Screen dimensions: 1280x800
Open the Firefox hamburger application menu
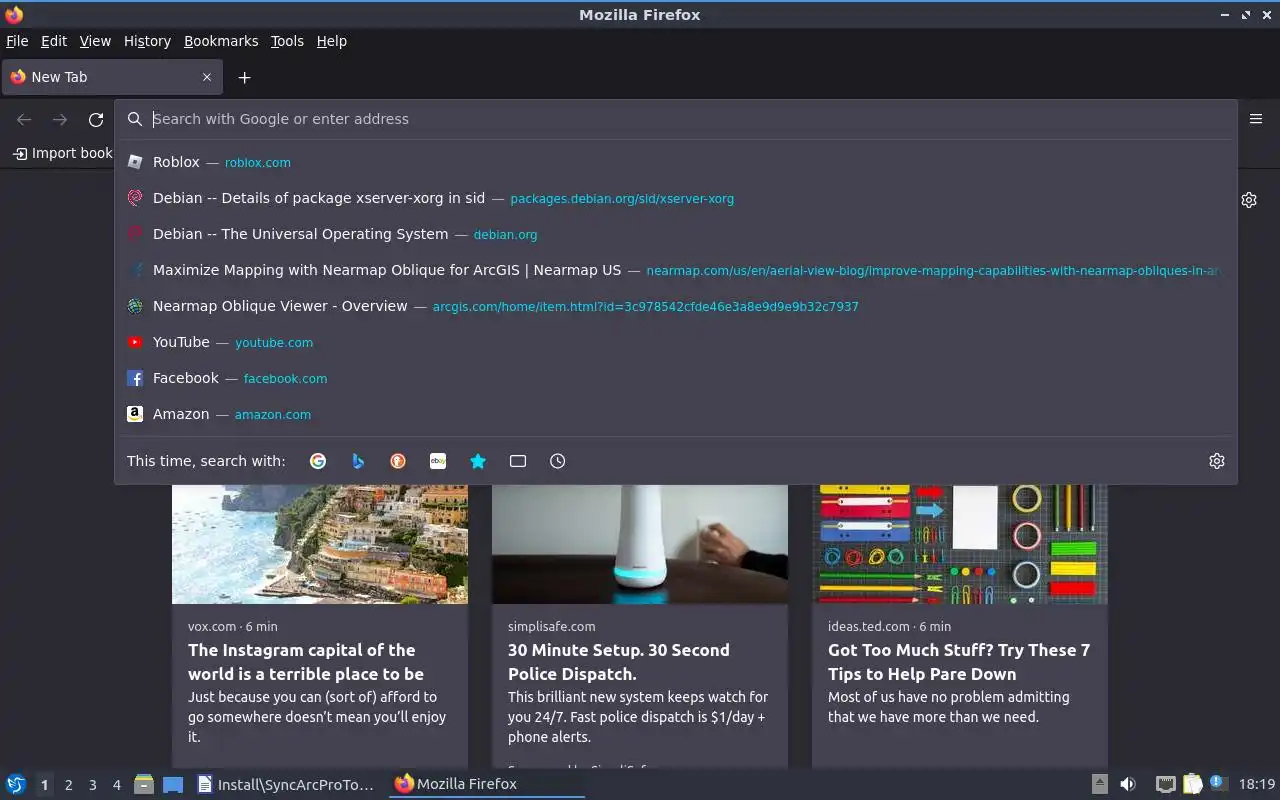[1256, 119]
